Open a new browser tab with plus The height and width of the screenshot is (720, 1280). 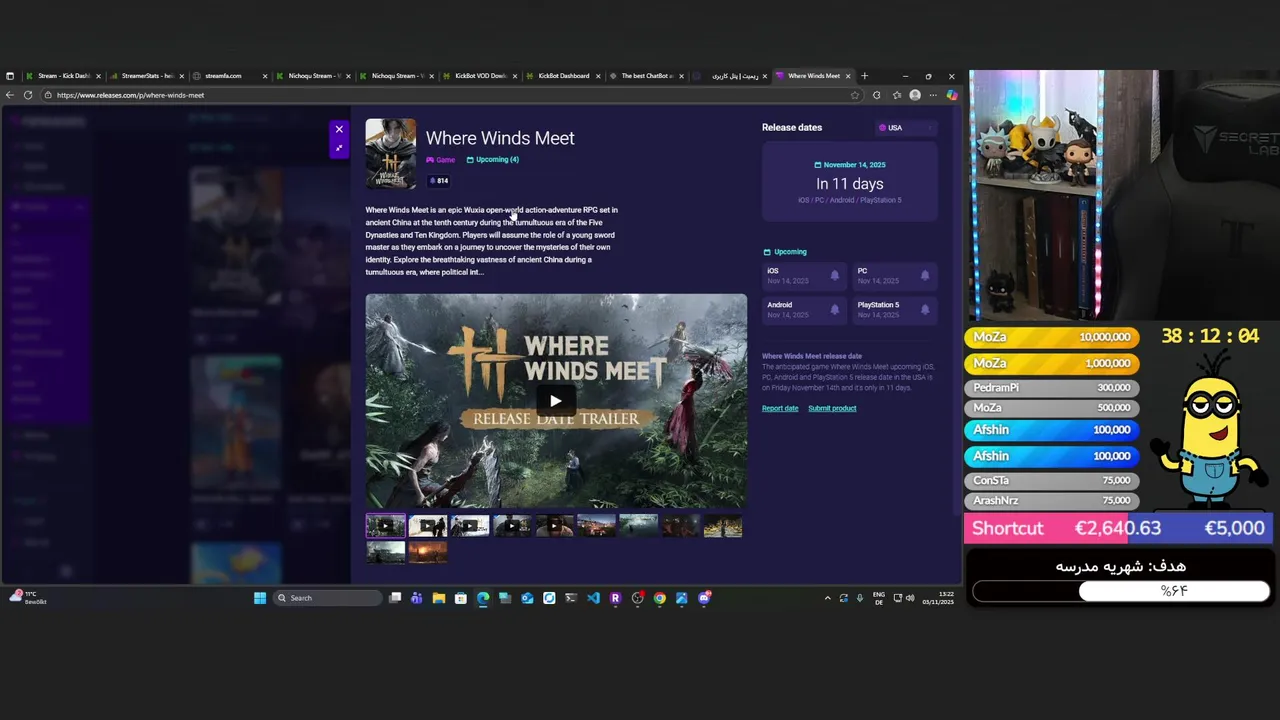(x=864, y=76)
